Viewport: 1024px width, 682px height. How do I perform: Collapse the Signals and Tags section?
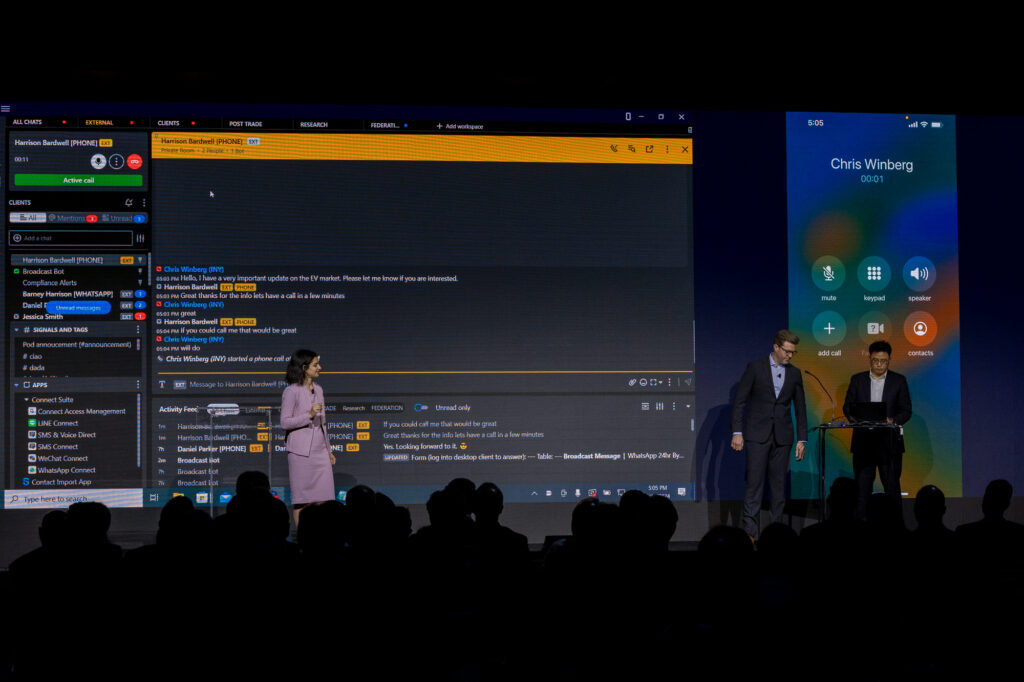point(16,329)
